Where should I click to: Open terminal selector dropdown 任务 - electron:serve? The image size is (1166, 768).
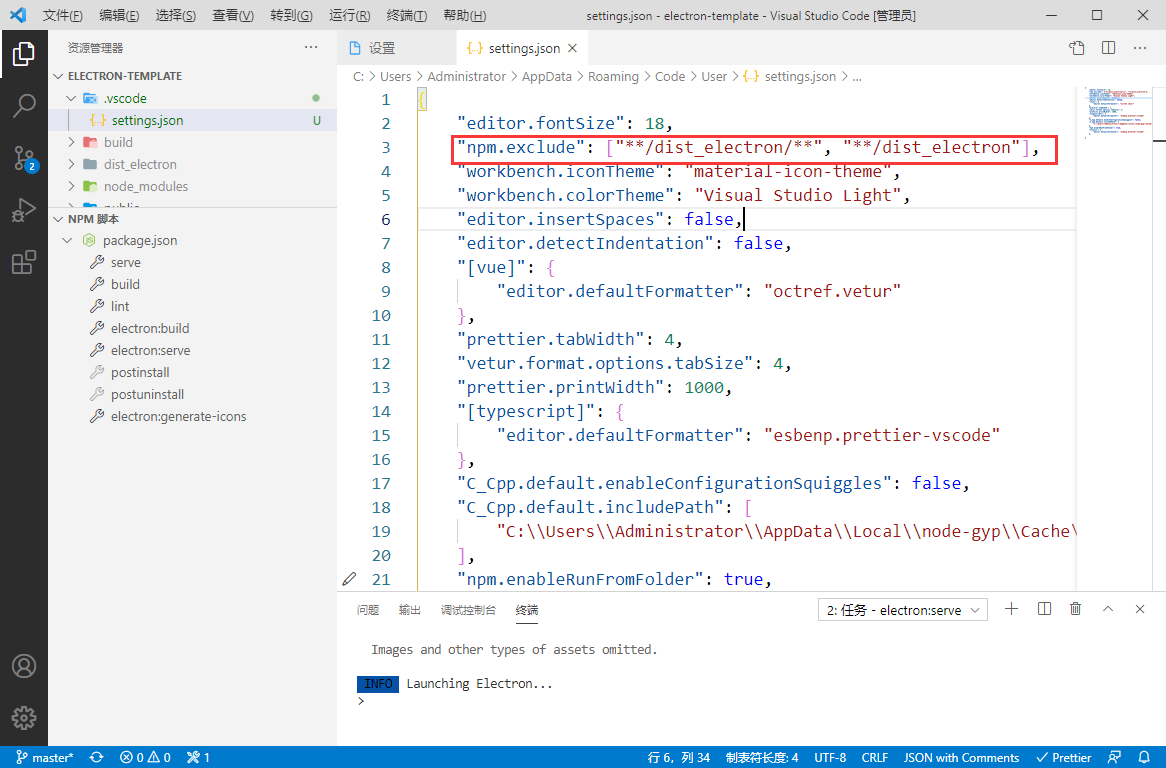(x=903, y=610)
